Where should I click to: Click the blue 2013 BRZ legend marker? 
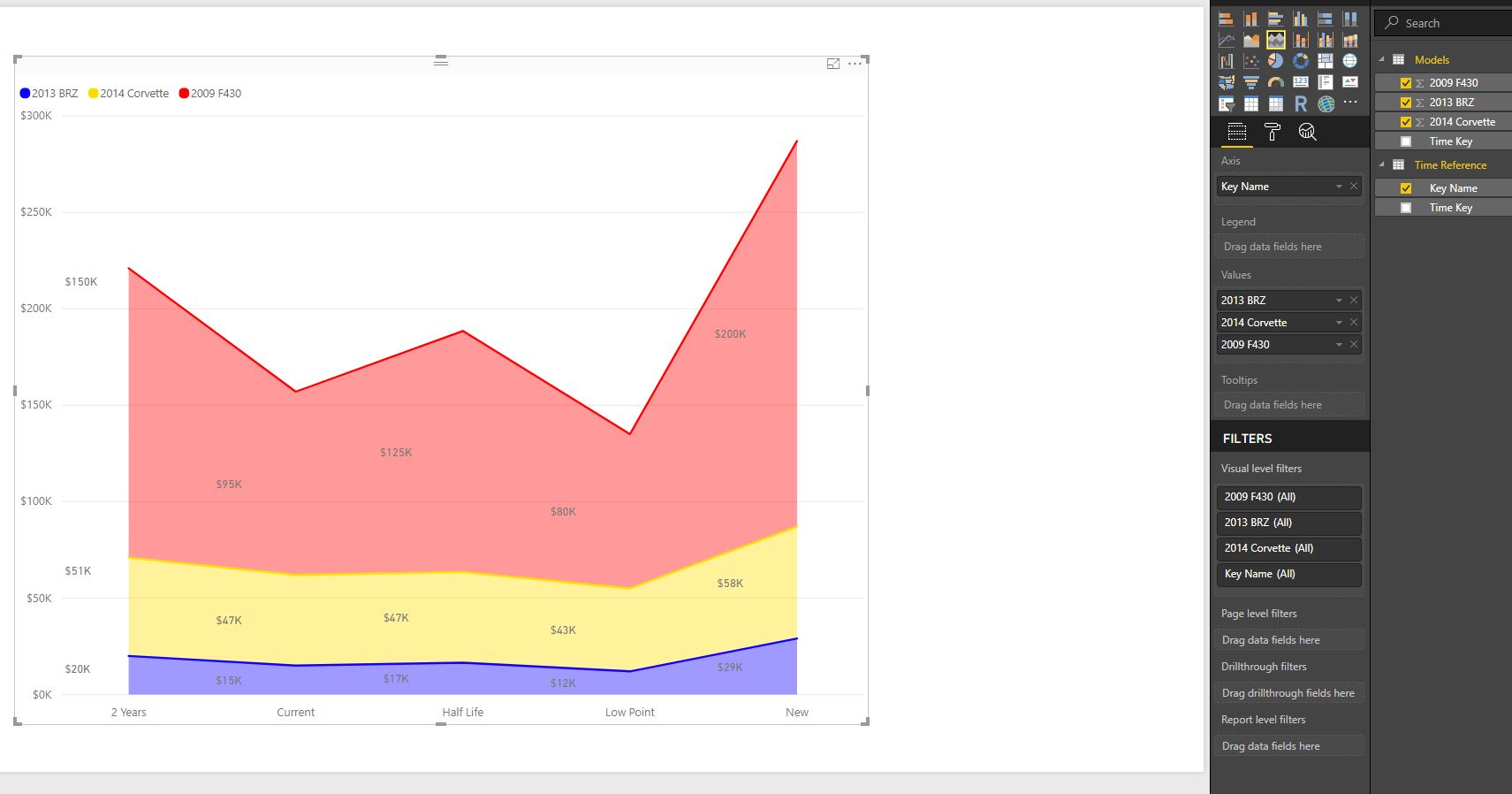(x=25, y=94)
